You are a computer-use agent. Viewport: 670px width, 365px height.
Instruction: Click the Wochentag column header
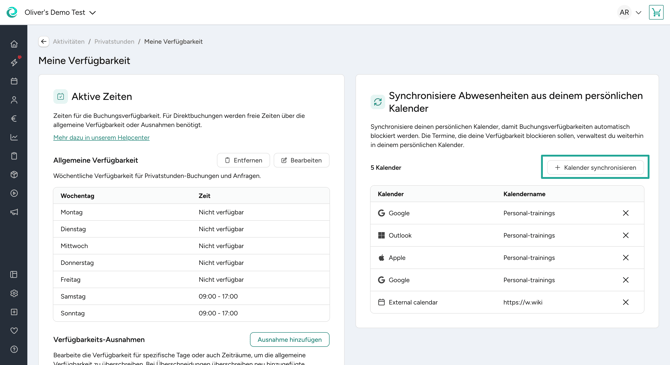tap(77, 196)
